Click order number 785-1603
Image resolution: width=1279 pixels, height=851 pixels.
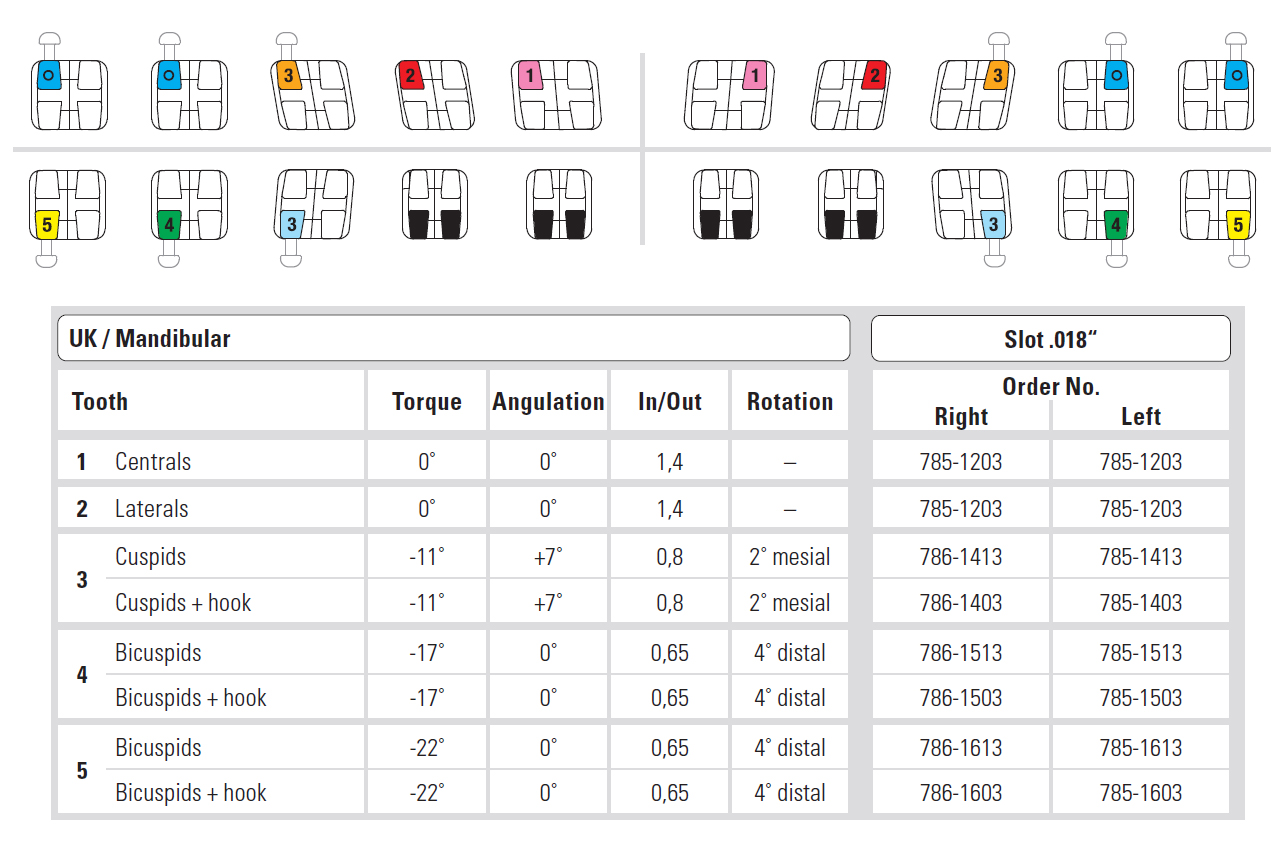1140,793
